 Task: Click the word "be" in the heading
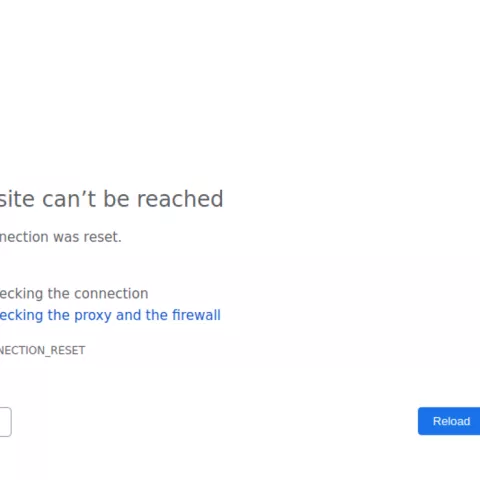click(117, 199)
